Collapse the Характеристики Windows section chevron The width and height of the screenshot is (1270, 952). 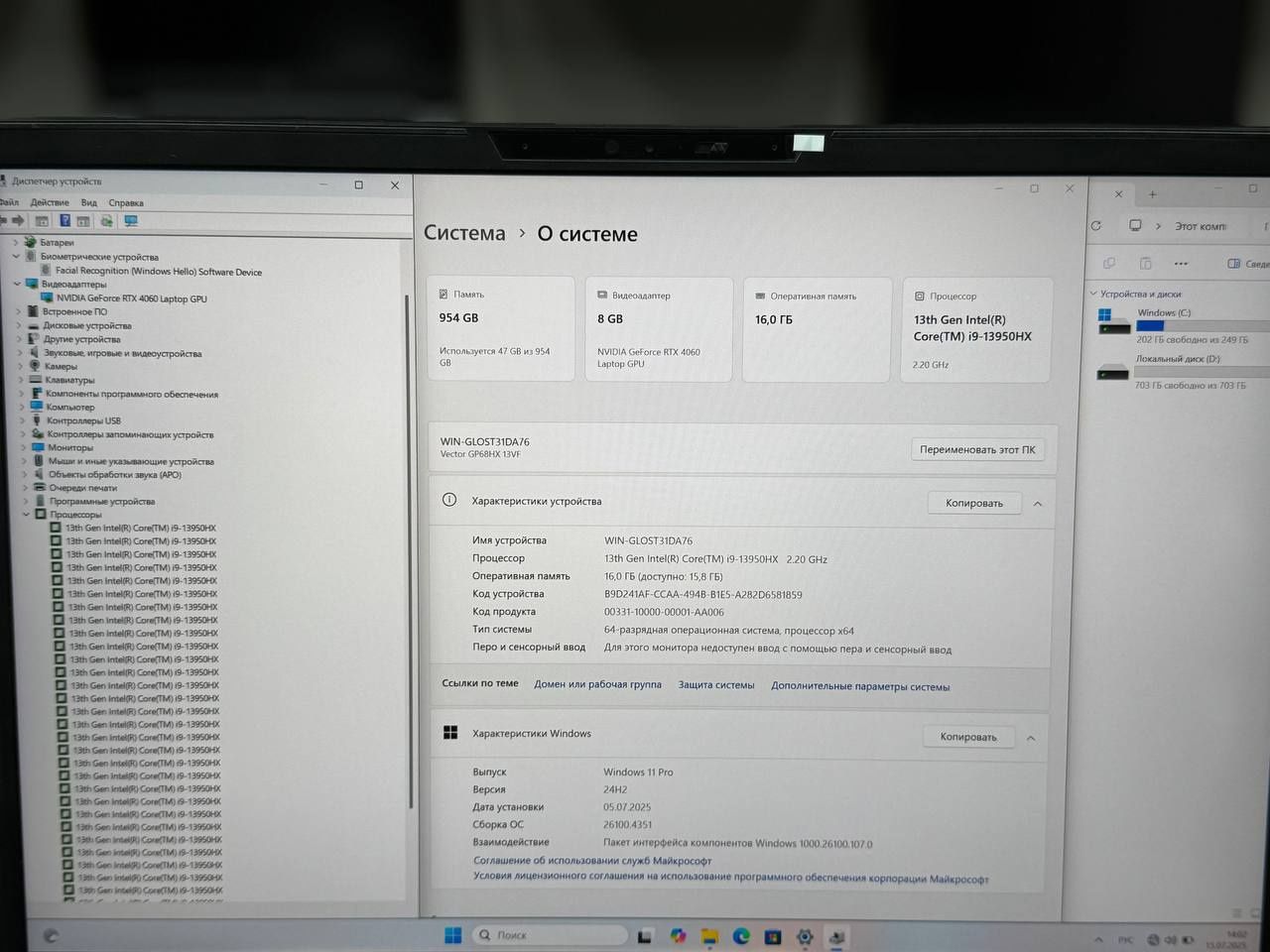[1031, 738]
